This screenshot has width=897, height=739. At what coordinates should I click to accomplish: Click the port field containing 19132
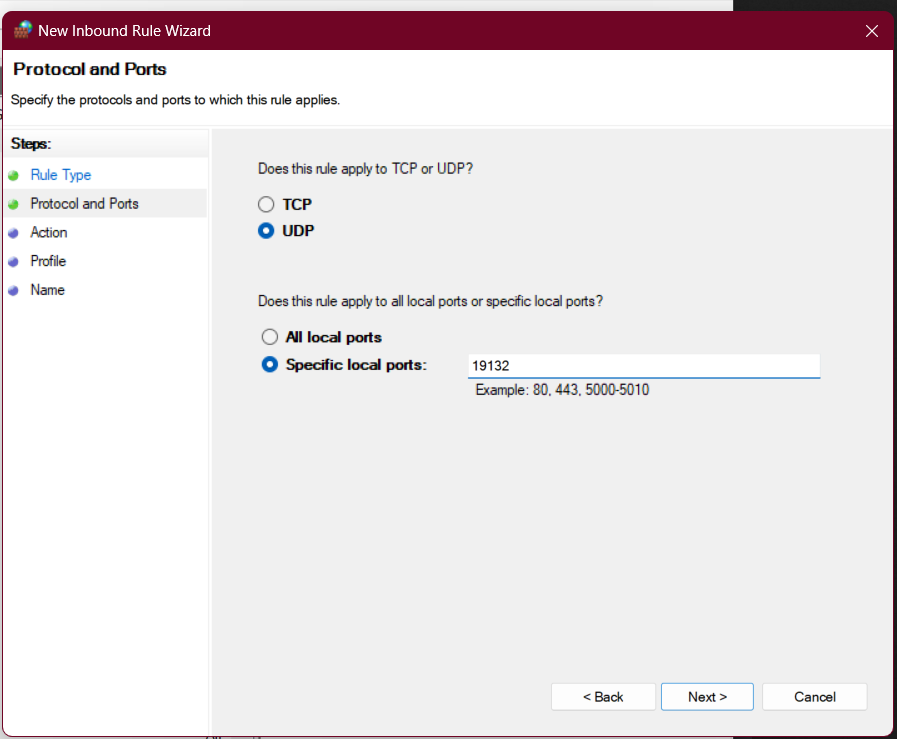click(x=643, y=366)
